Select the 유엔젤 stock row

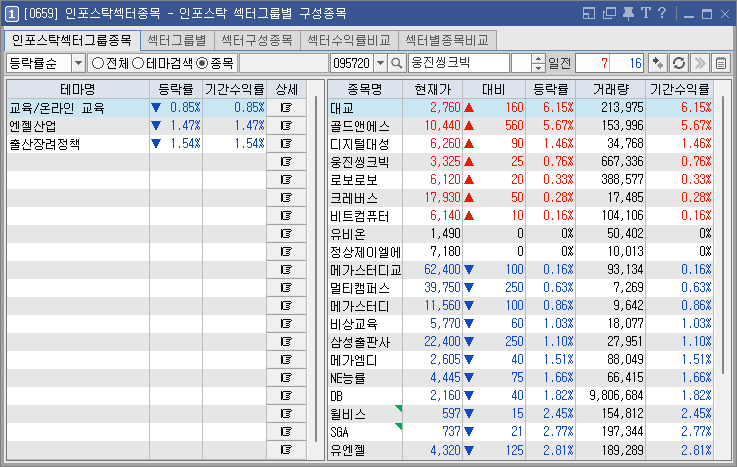pyautogui.click(x=520, y=450)
